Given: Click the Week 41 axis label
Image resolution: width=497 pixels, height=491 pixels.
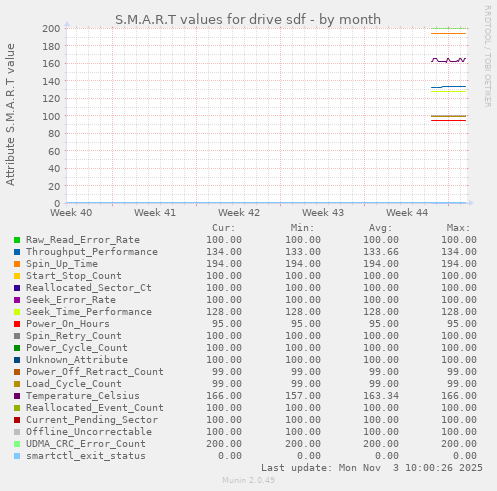Looking at the screenshot, I should tap(155, 213).
